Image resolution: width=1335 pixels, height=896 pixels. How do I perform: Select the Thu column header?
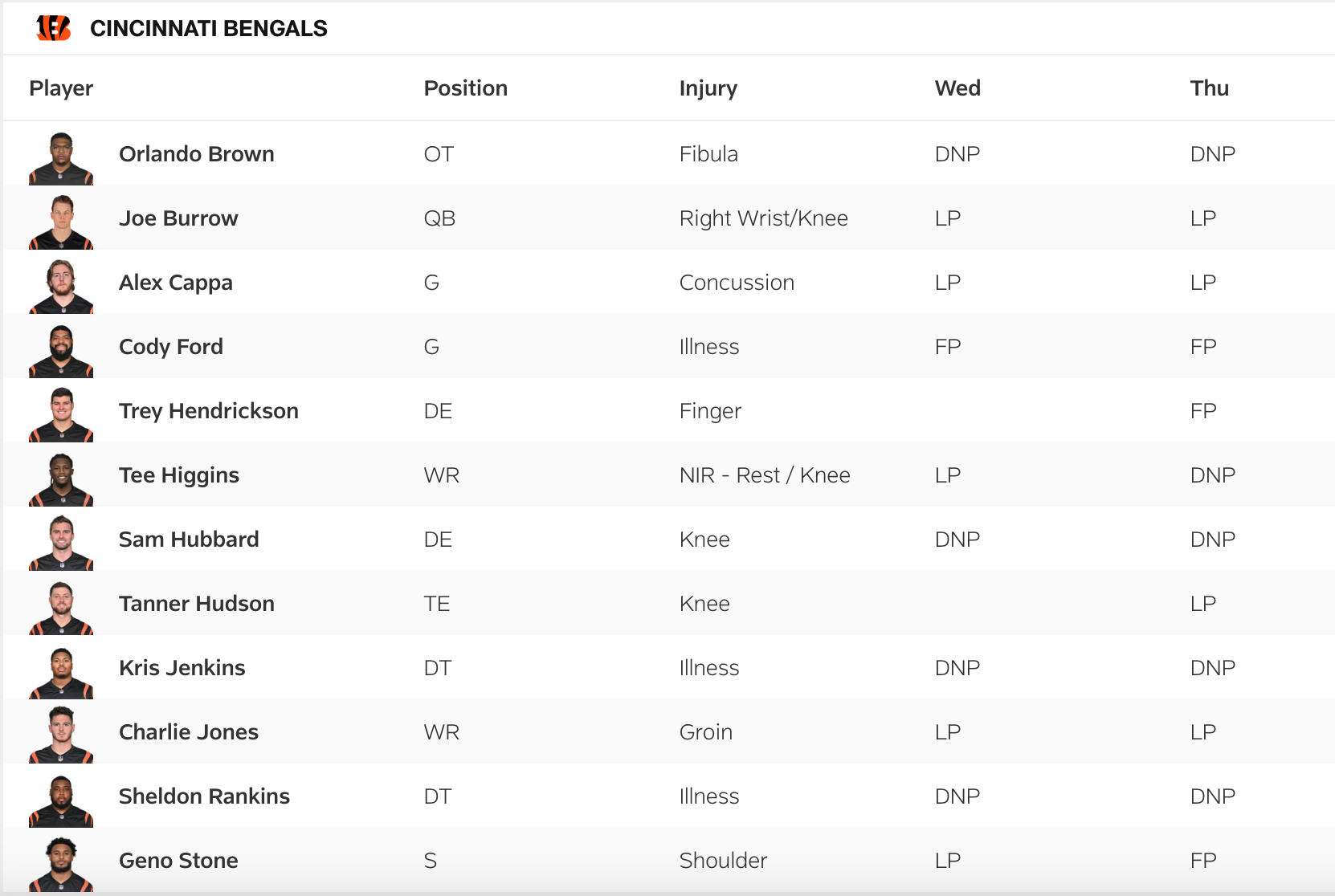1209,88
